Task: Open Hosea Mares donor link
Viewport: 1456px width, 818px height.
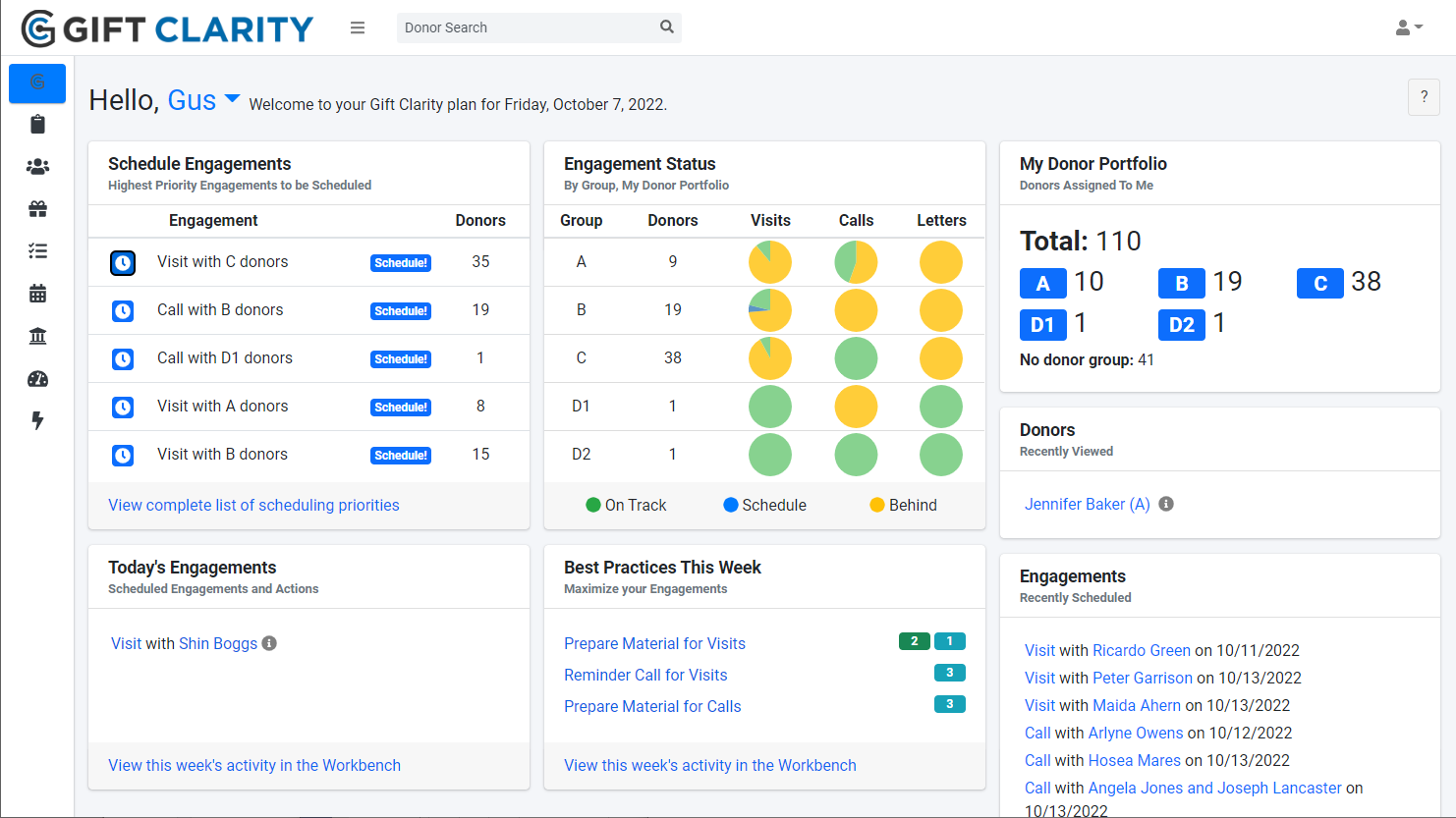Action: (1135, 760)
